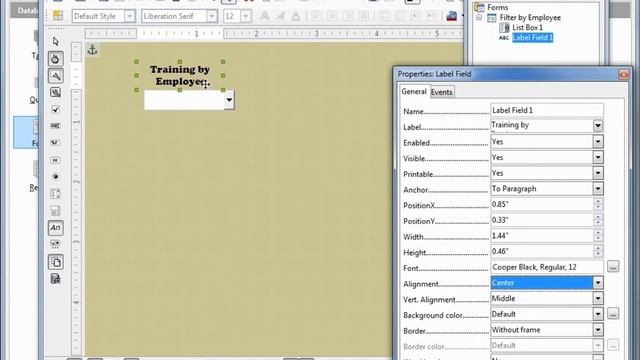Adjust the PositionX spinner
This screenshot has height=360, width=640.
598,204
